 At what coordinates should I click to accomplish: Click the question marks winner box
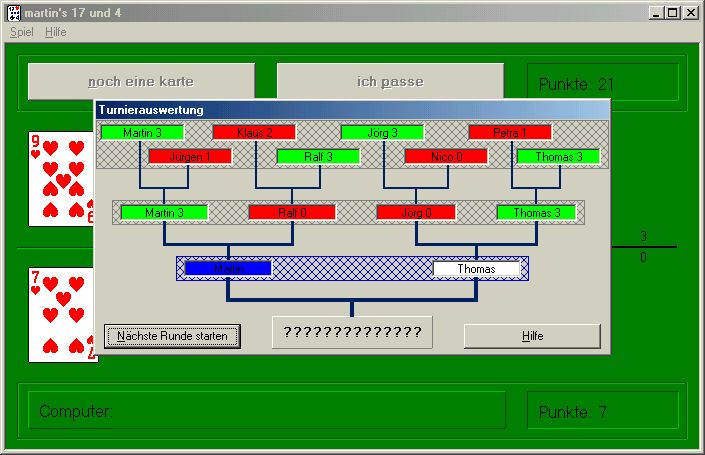coord(352,332)
